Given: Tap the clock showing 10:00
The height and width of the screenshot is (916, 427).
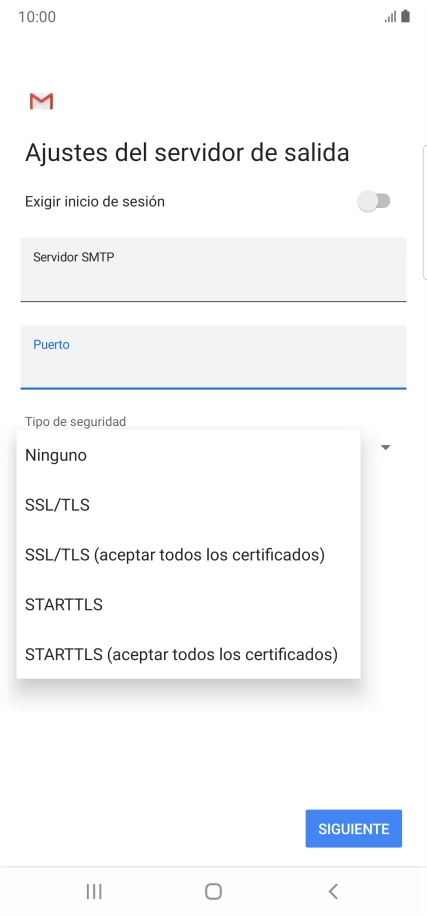Looking at the screenshot, I should pos(37,17).
